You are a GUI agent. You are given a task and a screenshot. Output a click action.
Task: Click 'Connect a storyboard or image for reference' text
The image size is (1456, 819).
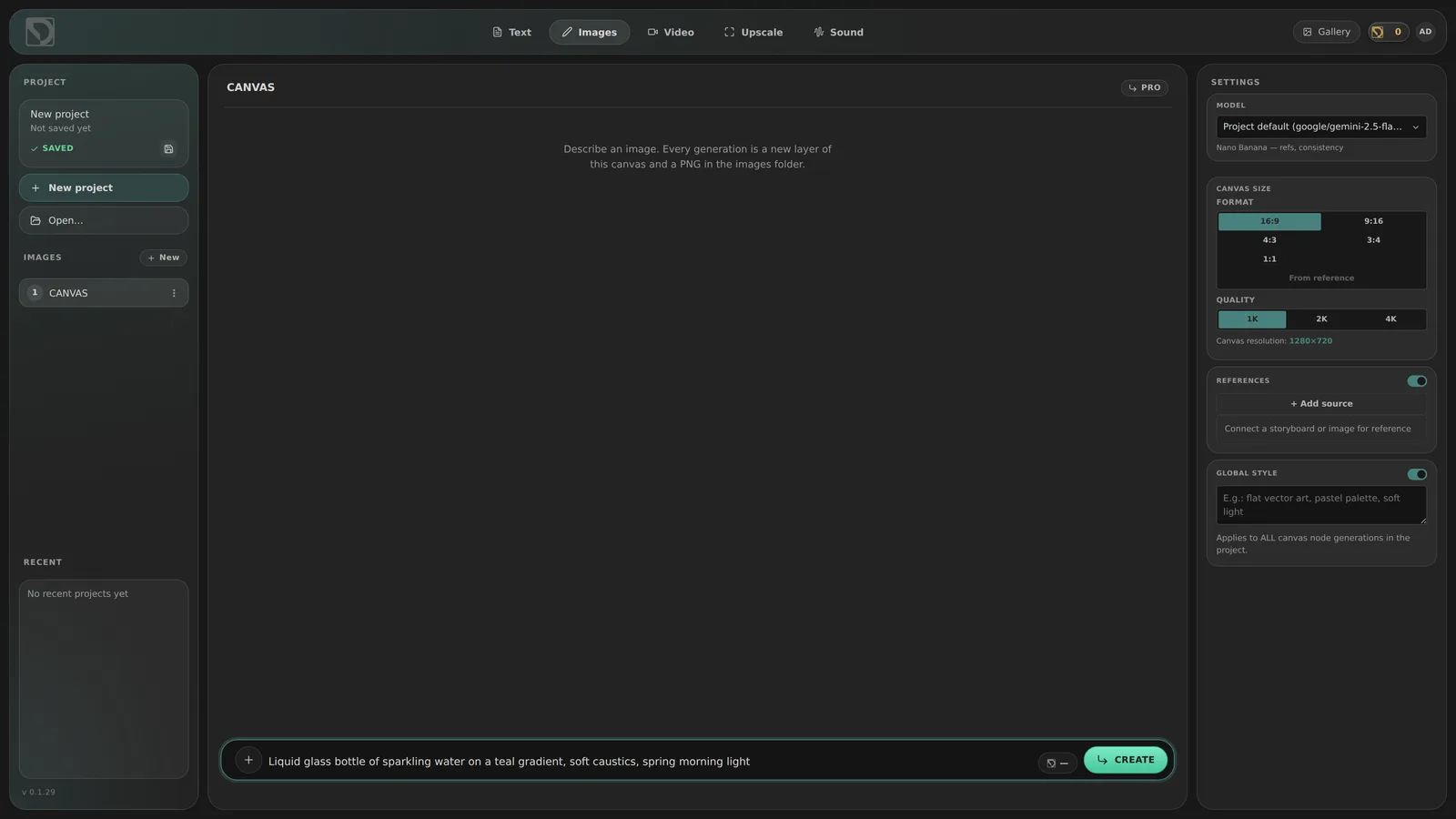tap(1318, 429)
